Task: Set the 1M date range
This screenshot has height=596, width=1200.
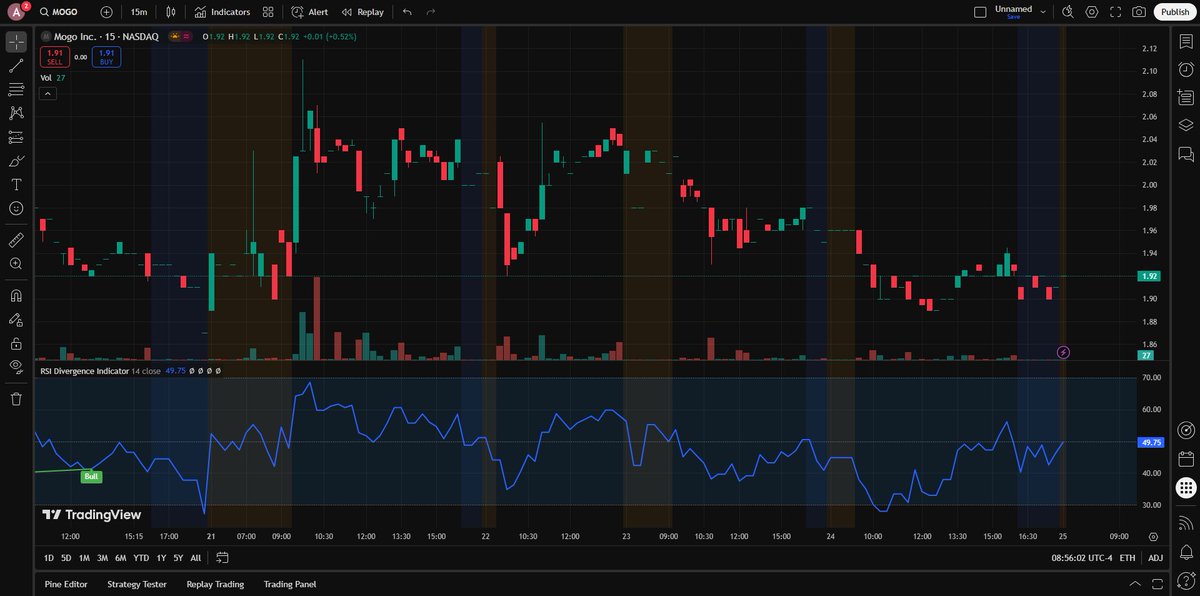Action: tap(84, 558)
